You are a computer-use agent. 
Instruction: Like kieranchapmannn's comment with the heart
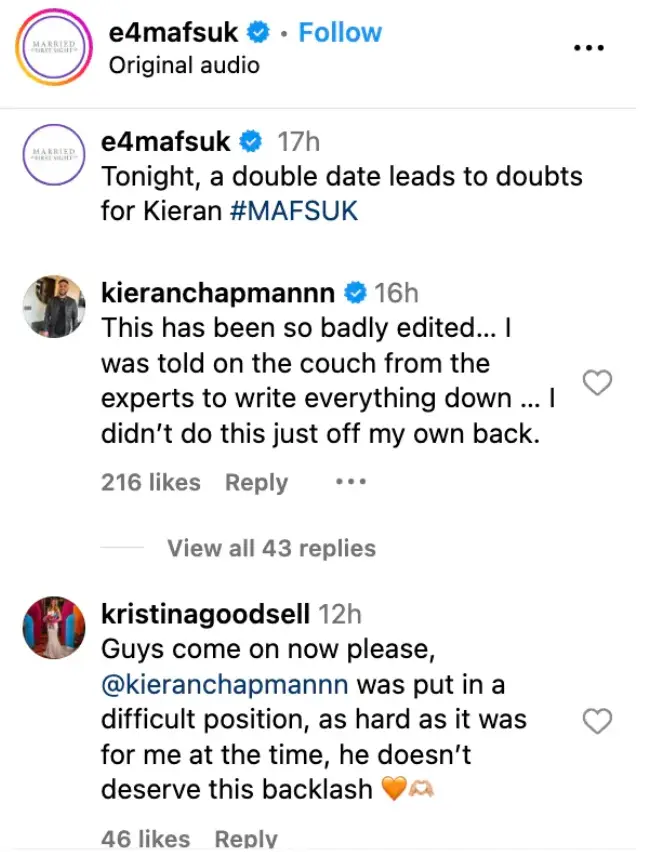(x=598, y=382)
